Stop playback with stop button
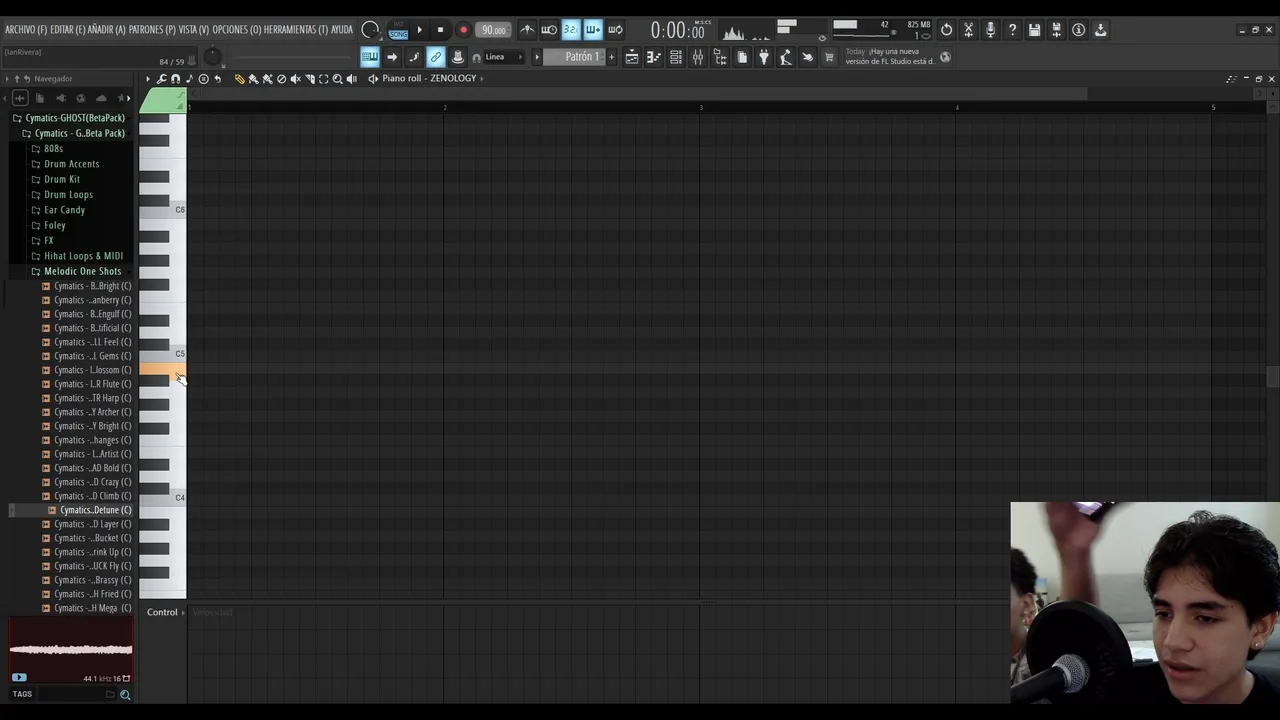This screenshot has width=1280, height=720. 440,30
